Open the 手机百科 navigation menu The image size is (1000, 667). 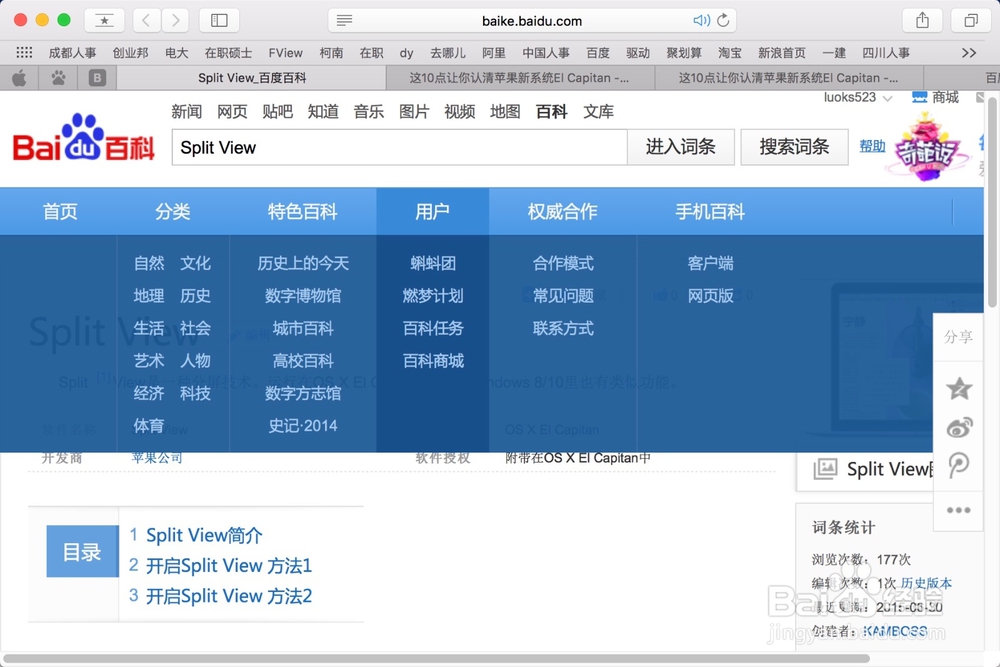pyautogui.click(x=709, y=211)
